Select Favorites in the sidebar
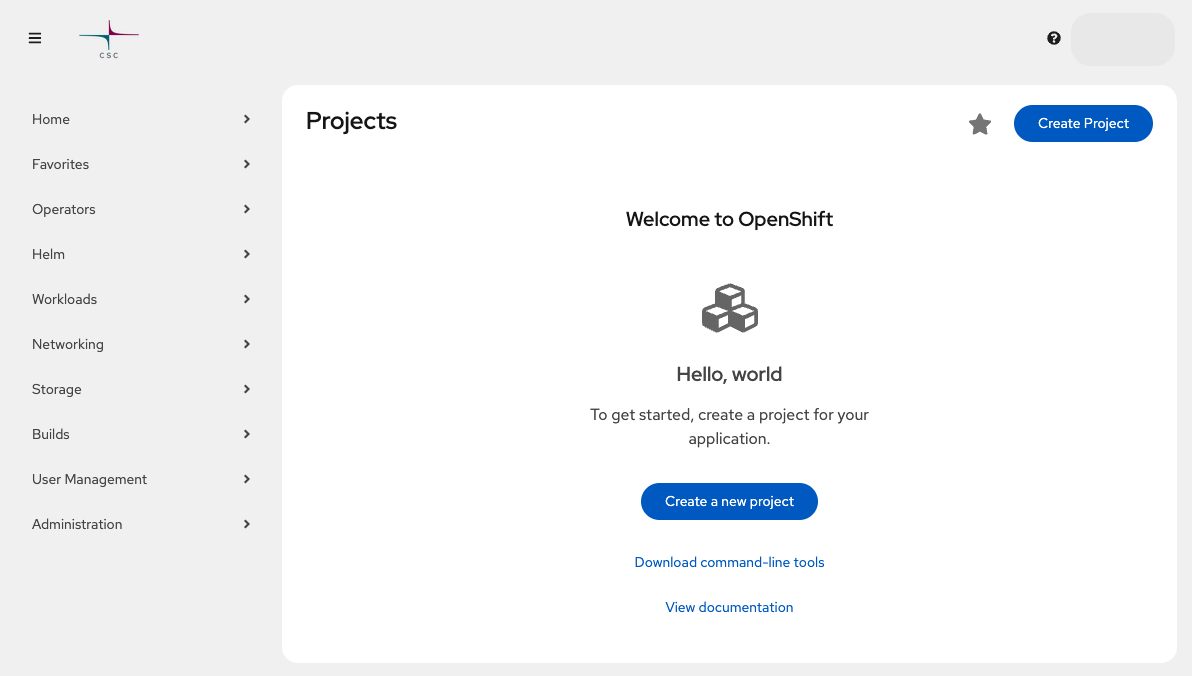 click(60, 164)
